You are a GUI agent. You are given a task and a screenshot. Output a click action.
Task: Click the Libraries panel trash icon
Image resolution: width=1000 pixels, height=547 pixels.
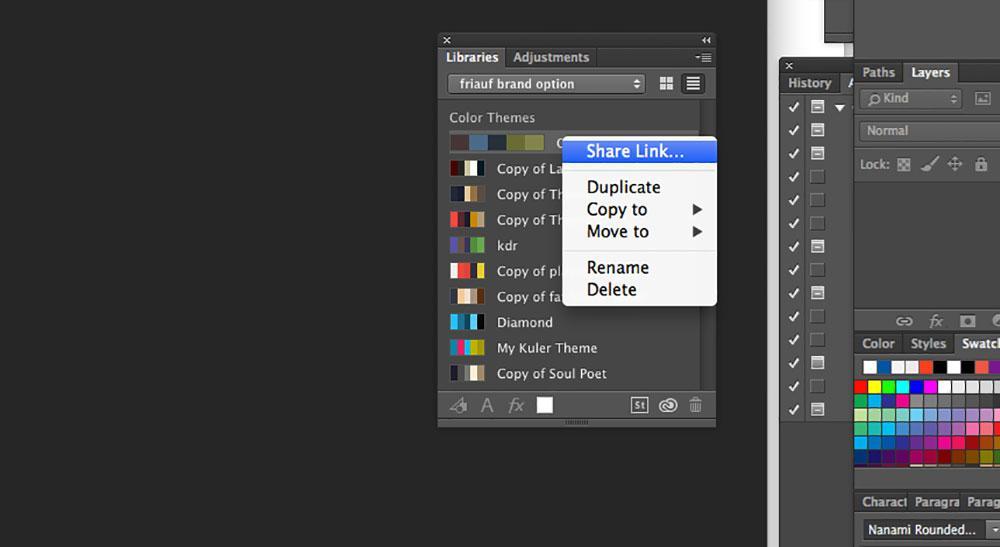695,405
